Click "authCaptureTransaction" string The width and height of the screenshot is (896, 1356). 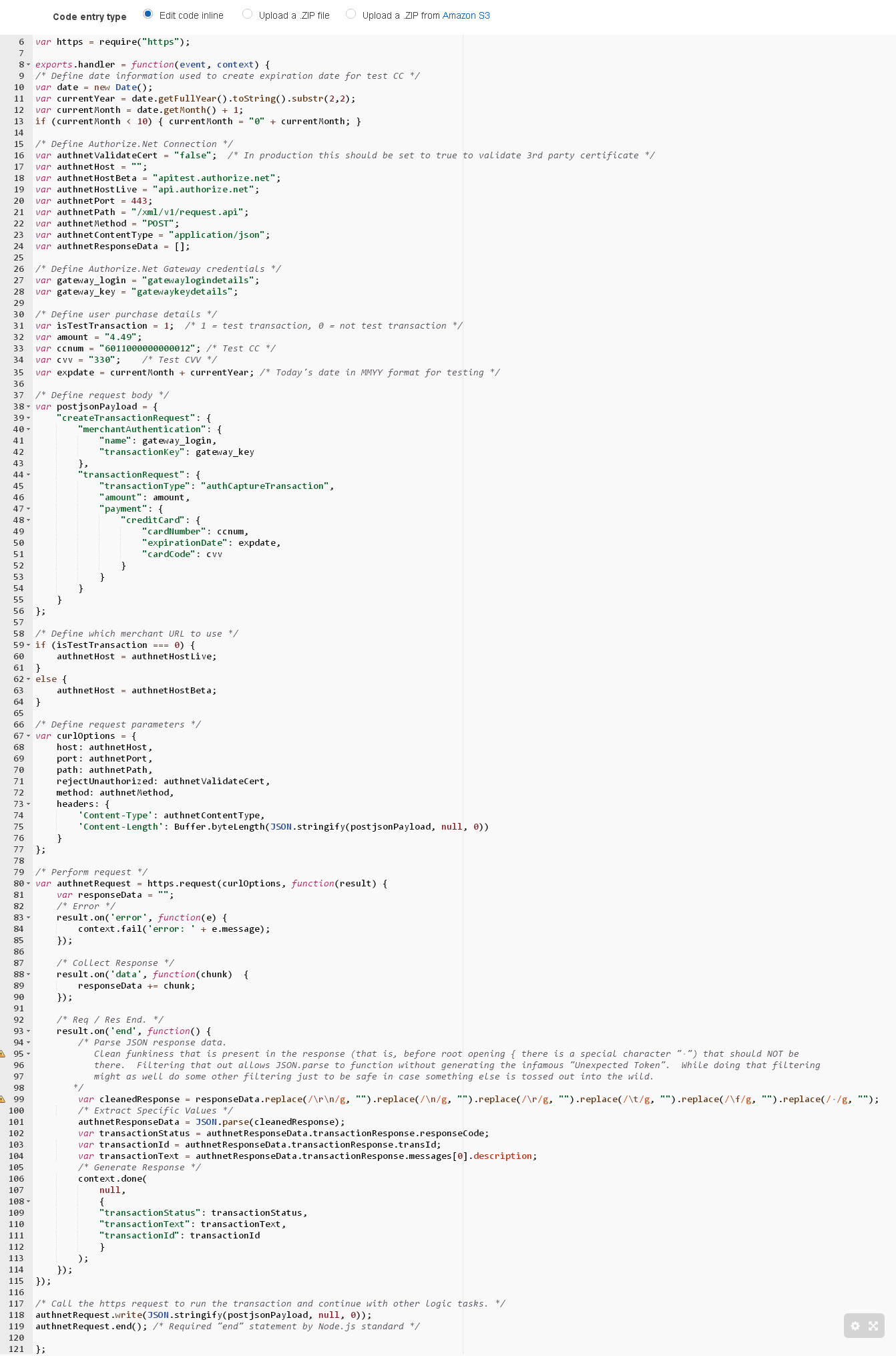pos(265,486)
